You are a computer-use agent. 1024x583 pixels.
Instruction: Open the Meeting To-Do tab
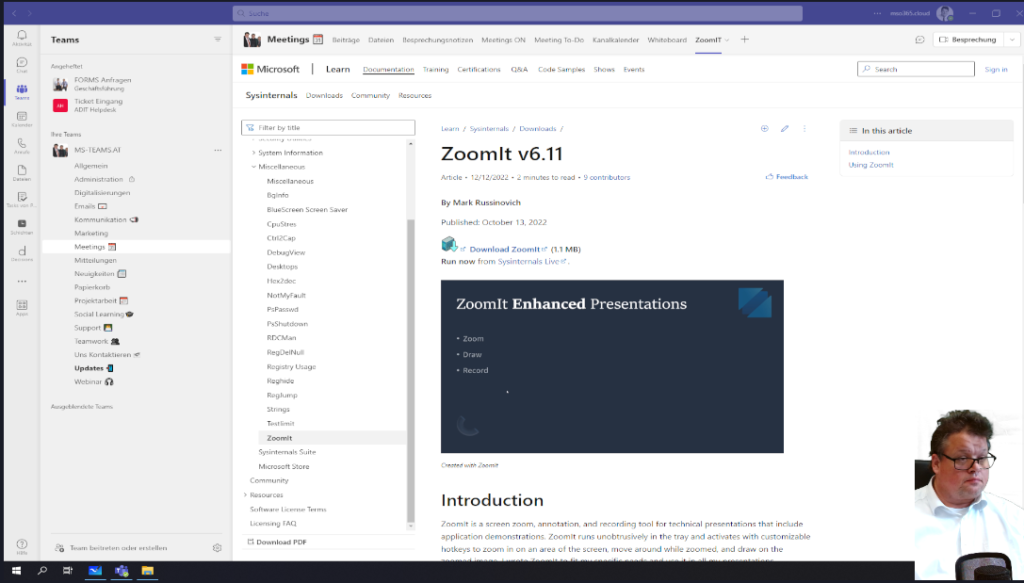point(559,40)
